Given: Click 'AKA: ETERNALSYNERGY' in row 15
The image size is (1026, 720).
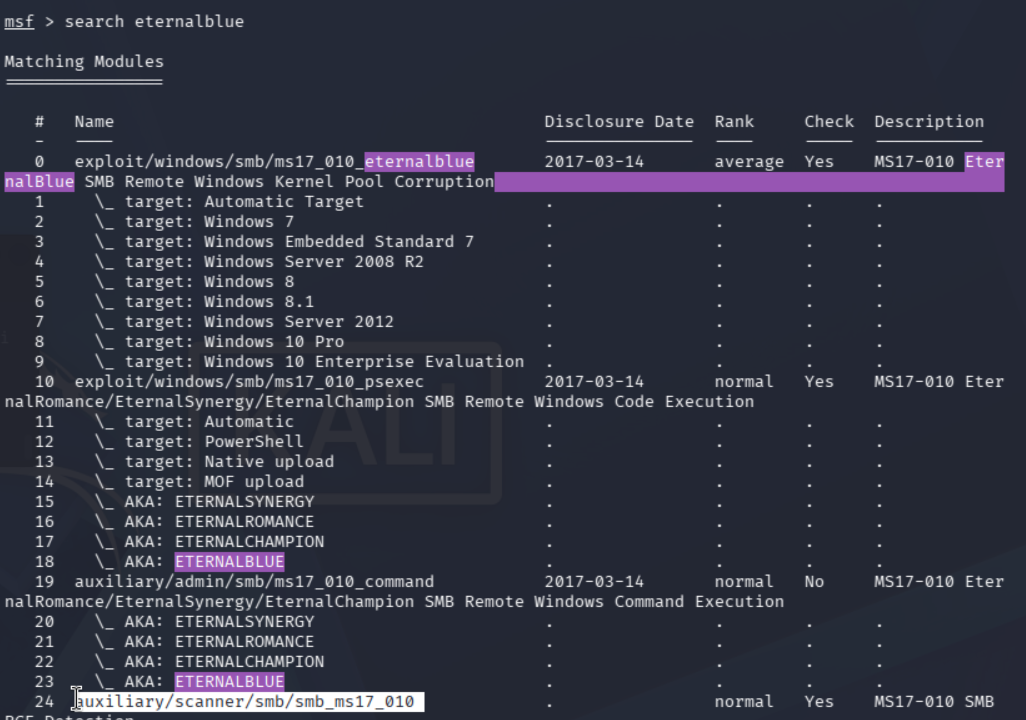Looking at the screenshot, I should (x=219, y=502).
